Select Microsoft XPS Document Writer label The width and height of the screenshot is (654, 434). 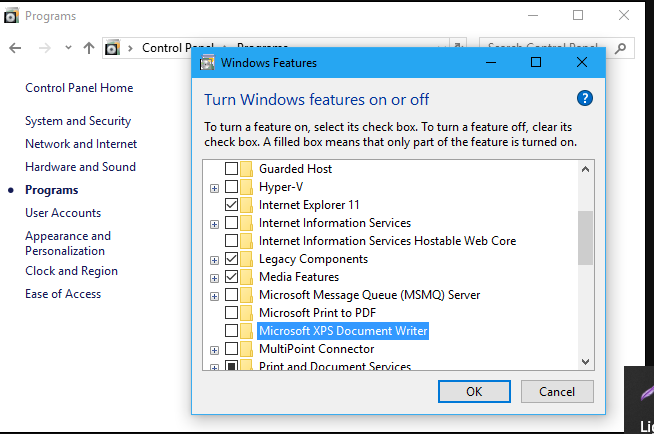tap(343, 331)
